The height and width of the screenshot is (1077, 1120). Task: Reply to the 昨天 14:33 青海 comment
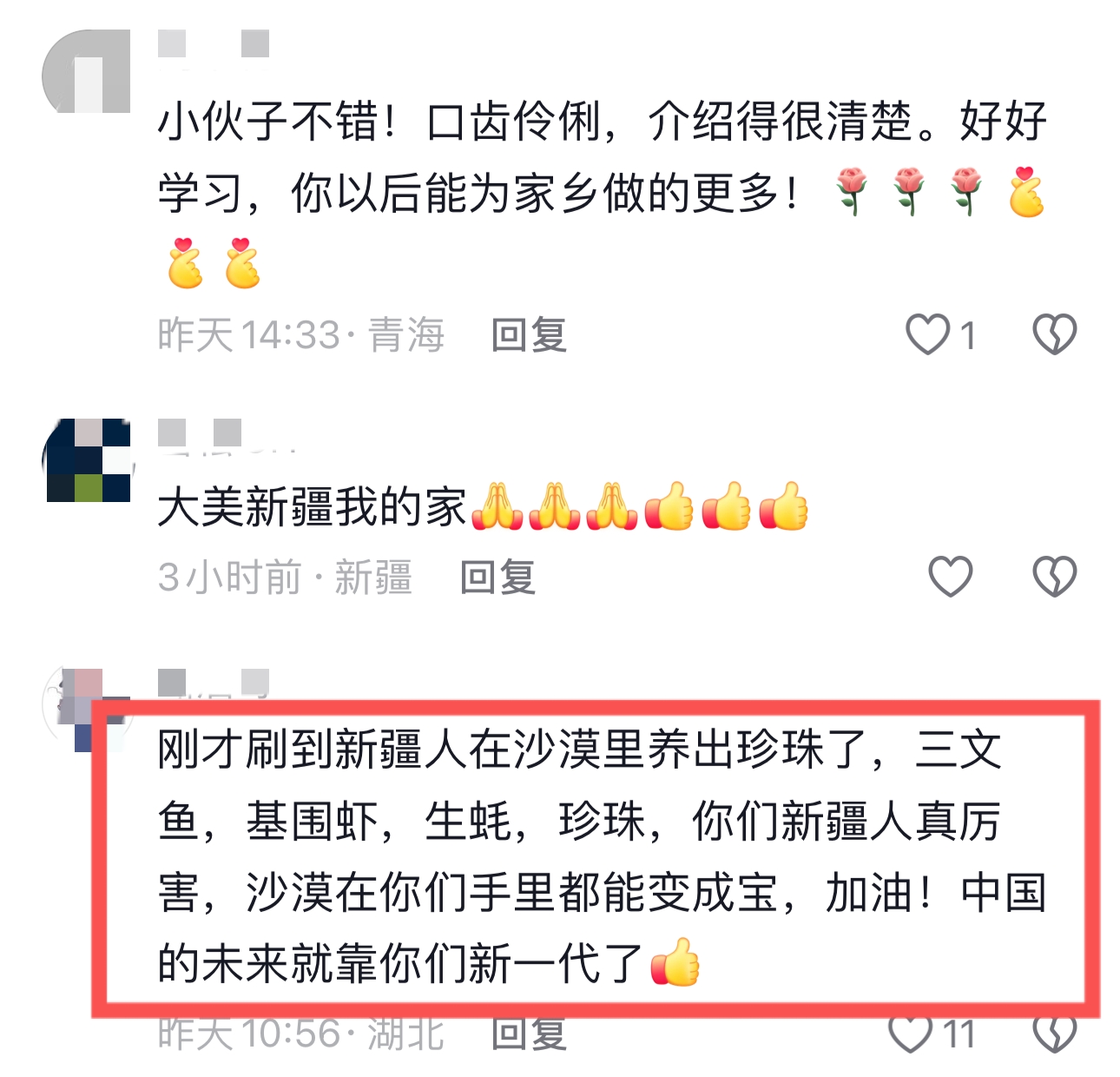coord(529,335)
